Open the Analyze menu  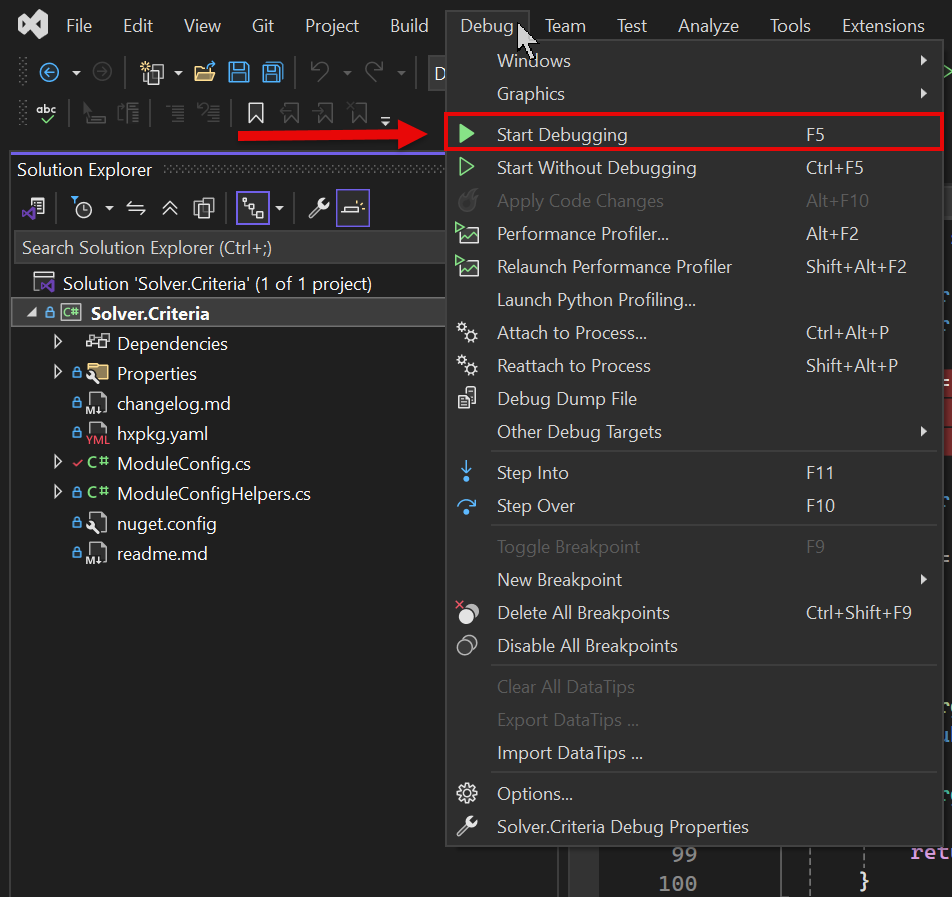pyautogui.click(x=708, y=26)
